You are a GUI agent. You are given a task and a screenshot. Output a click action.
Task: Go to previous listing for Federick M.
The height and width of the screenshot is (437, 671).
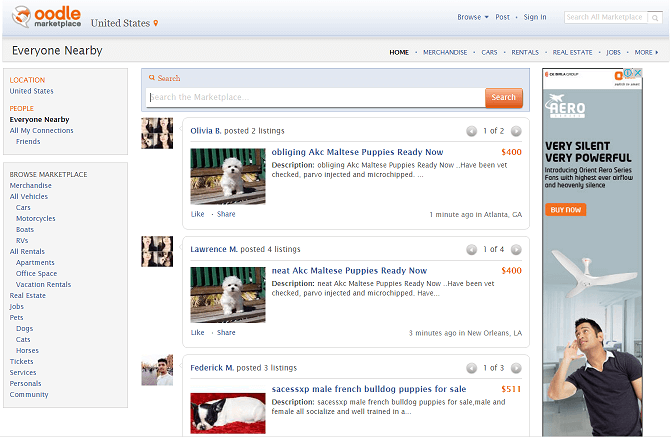point(471,368)
